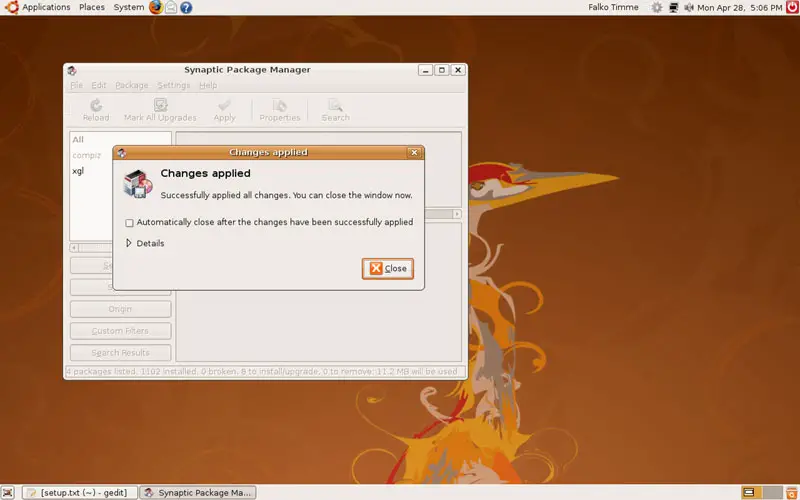Switch to Synaptic Package Manager taskbar item
Screen dimensions: 800x500
198,492
